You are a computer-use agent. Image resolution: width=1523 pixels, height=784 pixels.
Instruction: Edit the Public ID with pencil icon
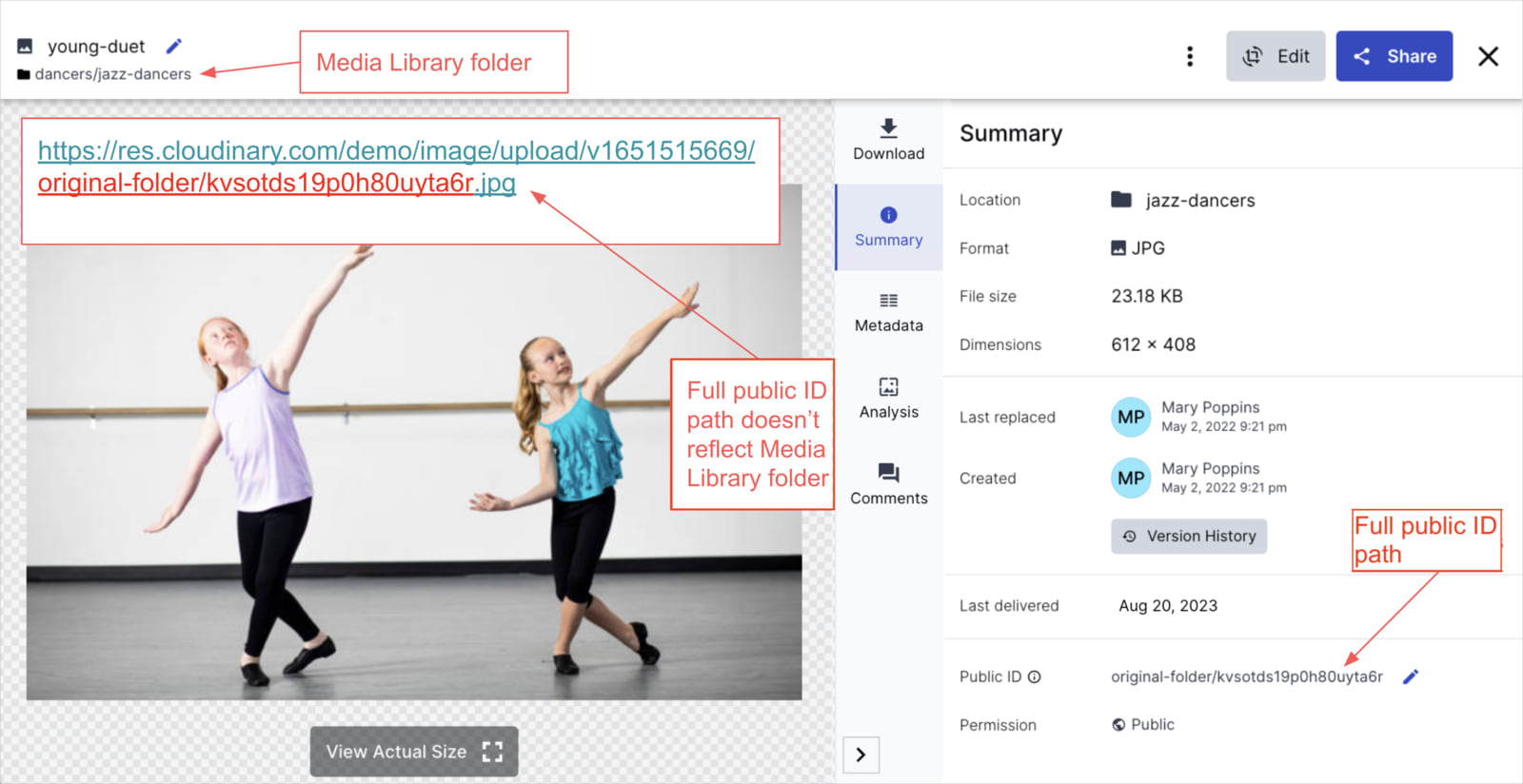pyautogui.click(x=1411, y=676)
